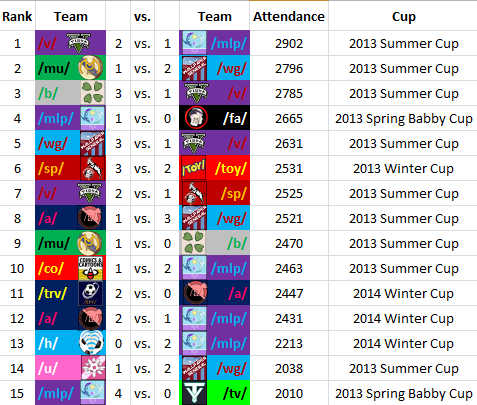Click the 2013 Spring Babby Cup cell in rank 4

403,118
